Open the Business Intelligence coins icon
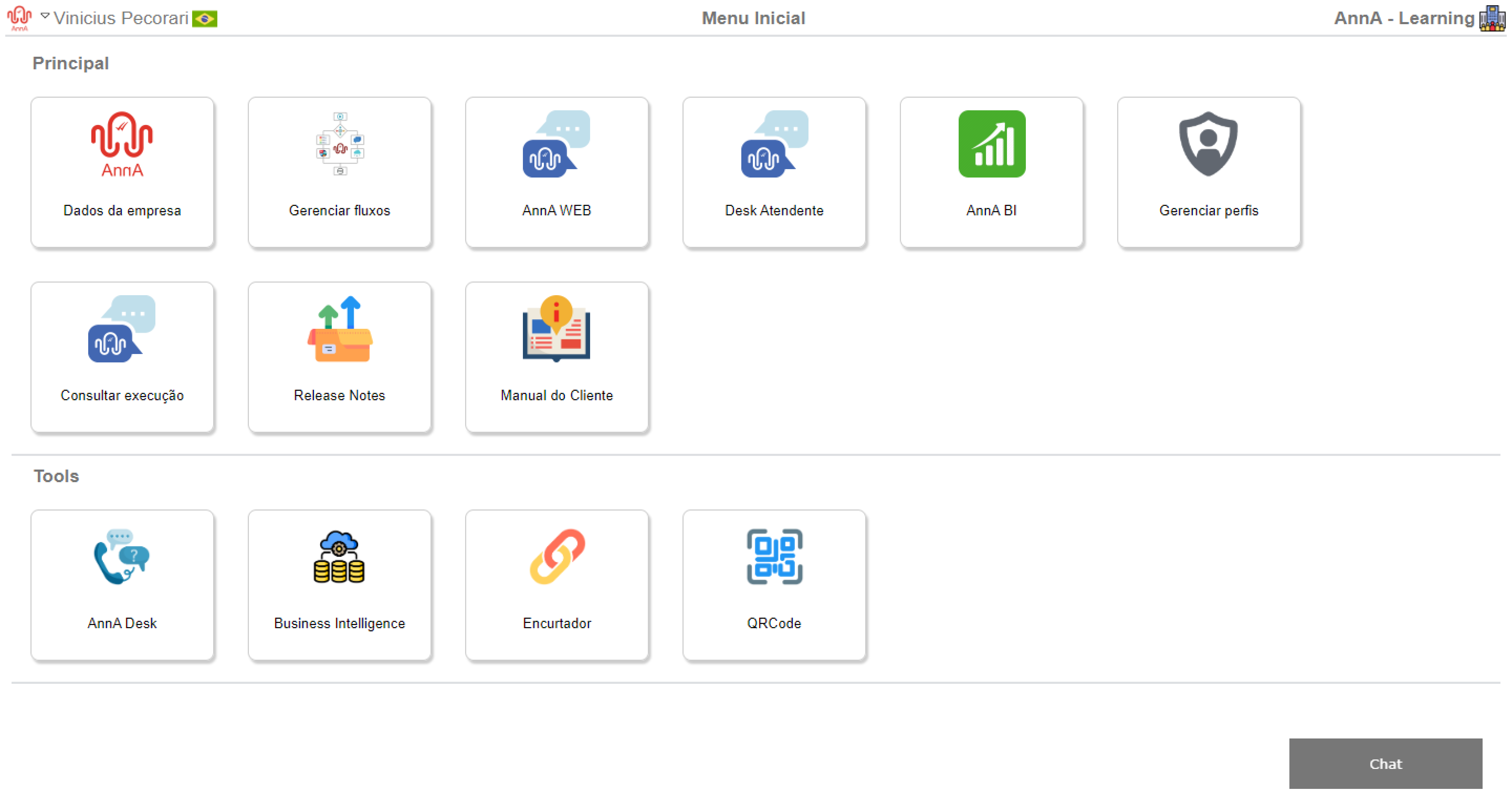Image resolution: width=1512 pixels, height=812 pixels. tap(339, 556)
